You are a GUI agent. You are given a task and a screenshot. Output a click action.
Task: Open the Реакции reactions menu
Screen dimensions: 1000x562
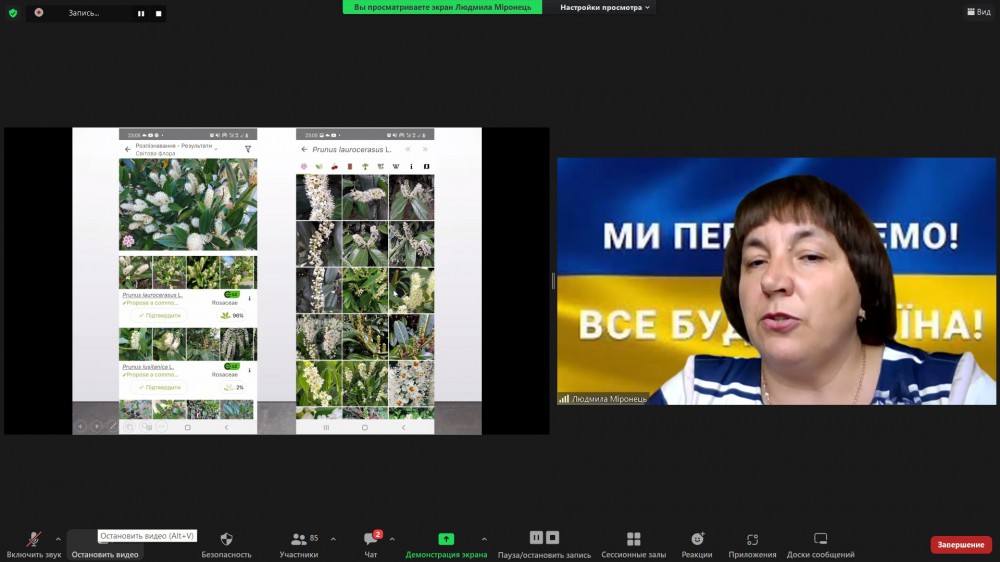(697, 540)
